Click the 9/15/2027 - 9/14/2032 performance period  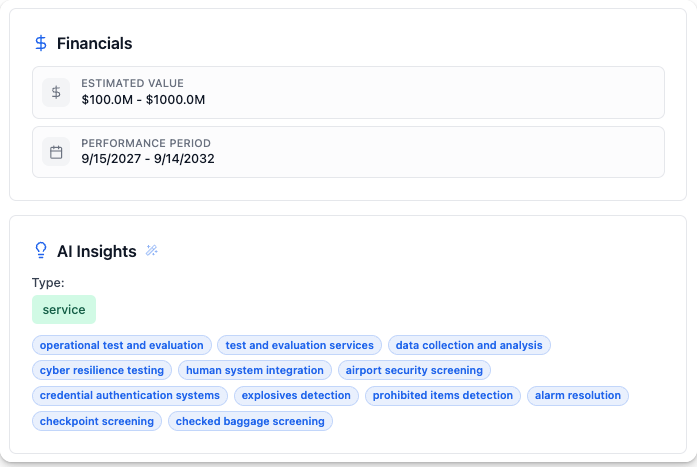(x=148, y=158)
